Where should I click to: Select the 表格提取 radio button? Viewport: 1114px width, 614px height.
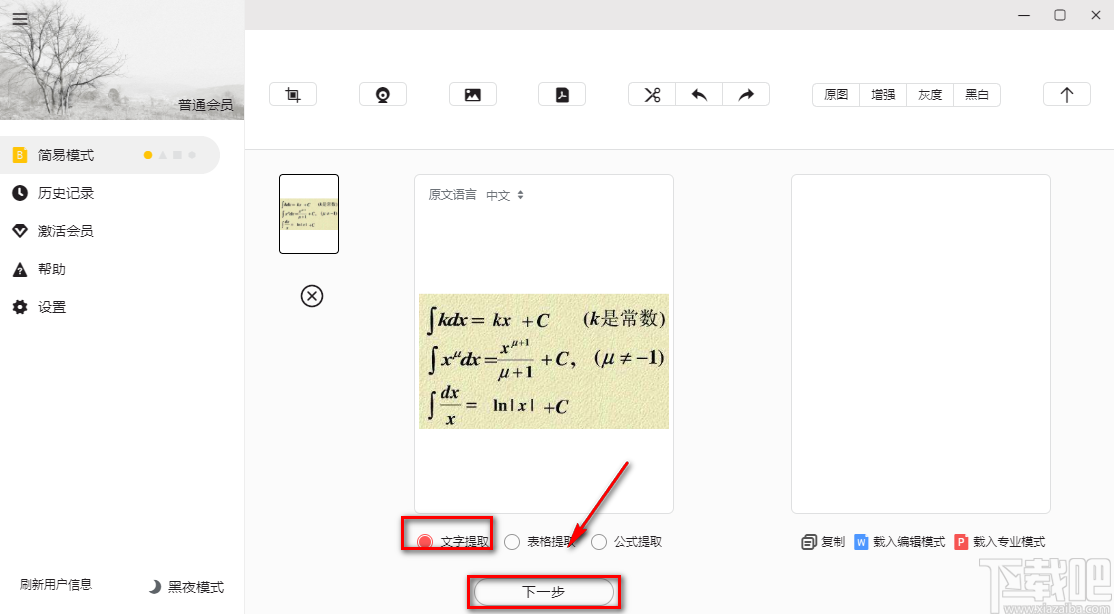coord(512,542)
